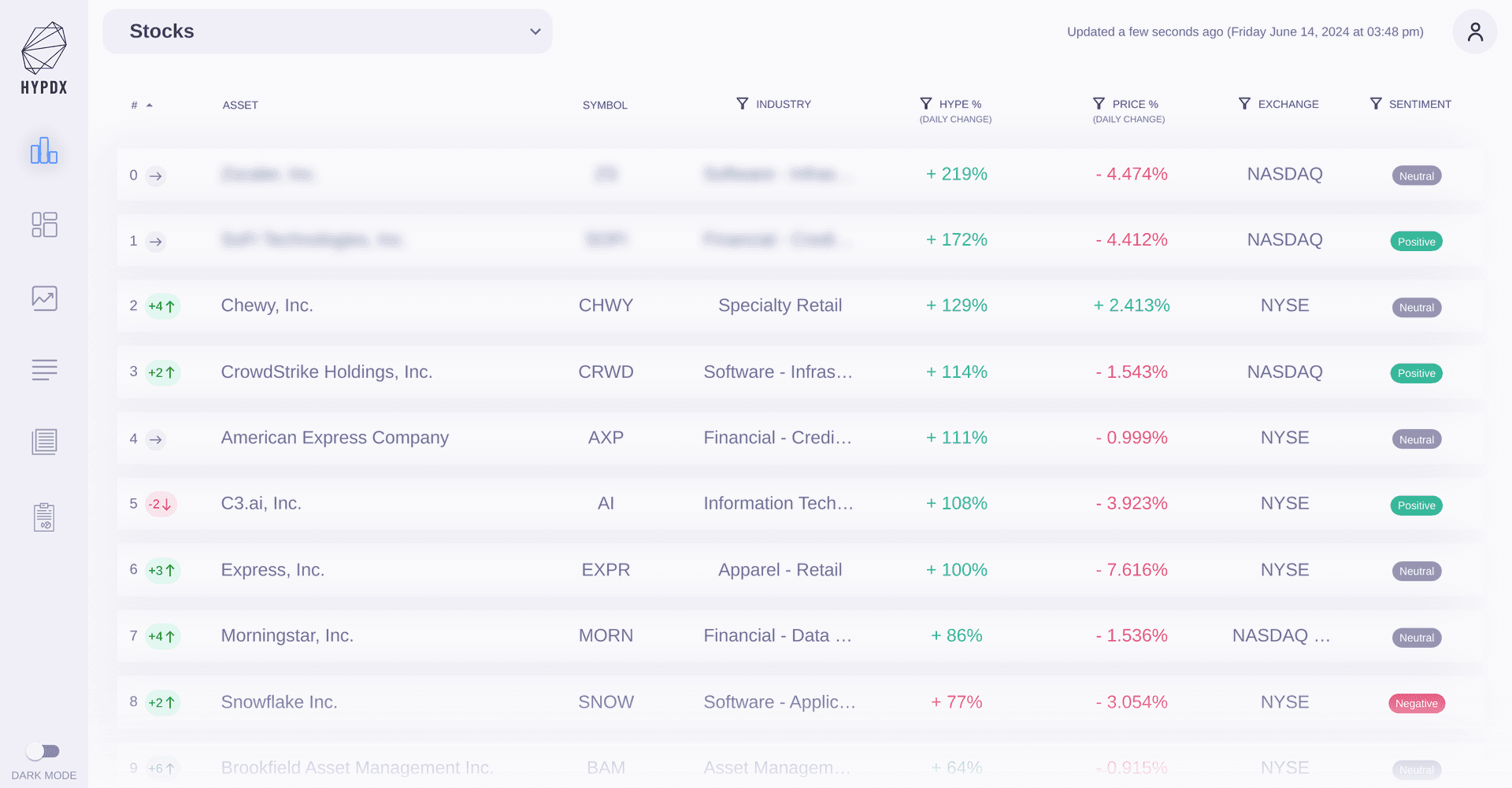1512x788 pixels.
Task: Click the ASSET column header
Action: (240, 105)
